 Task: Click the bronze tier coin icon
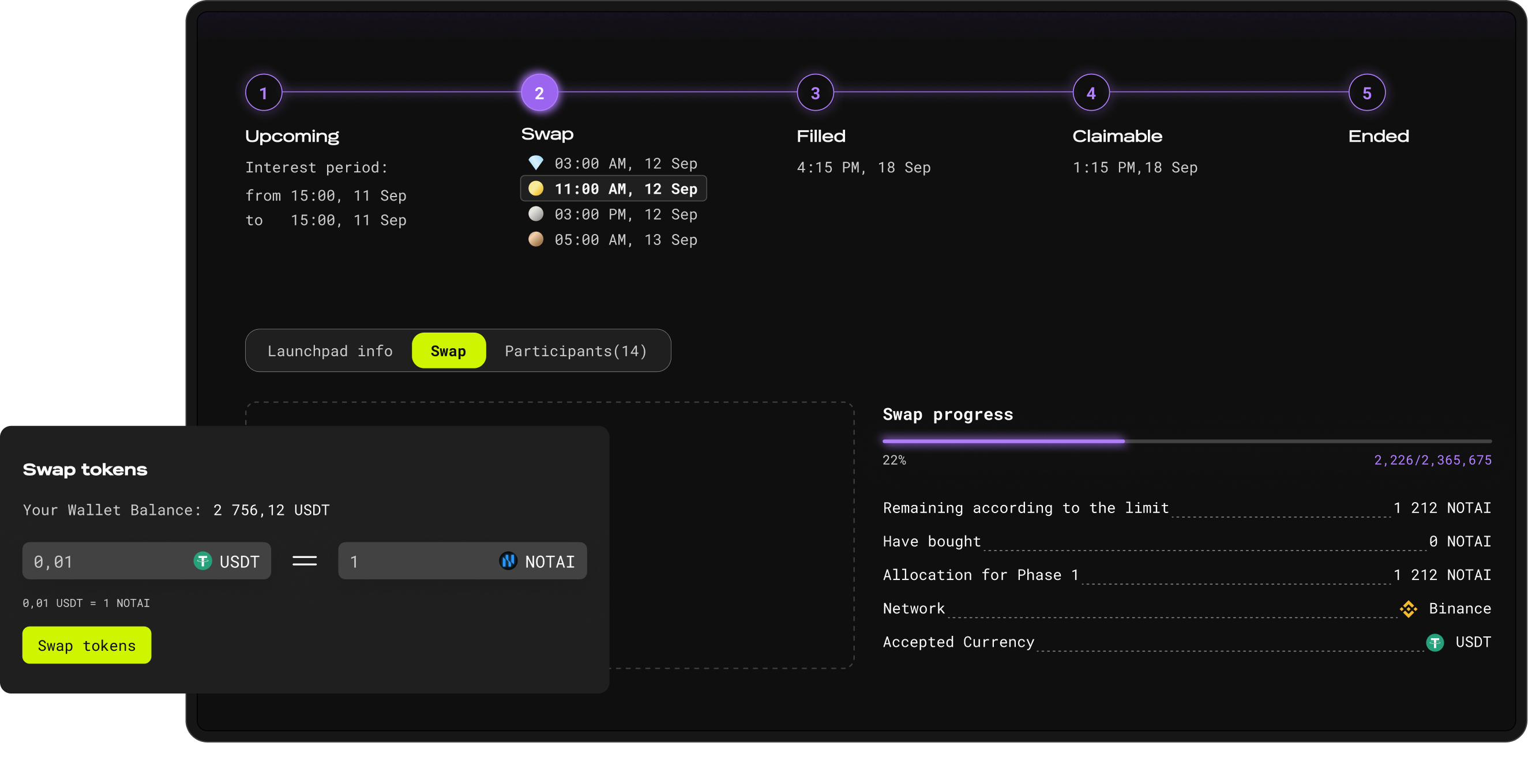536,239
